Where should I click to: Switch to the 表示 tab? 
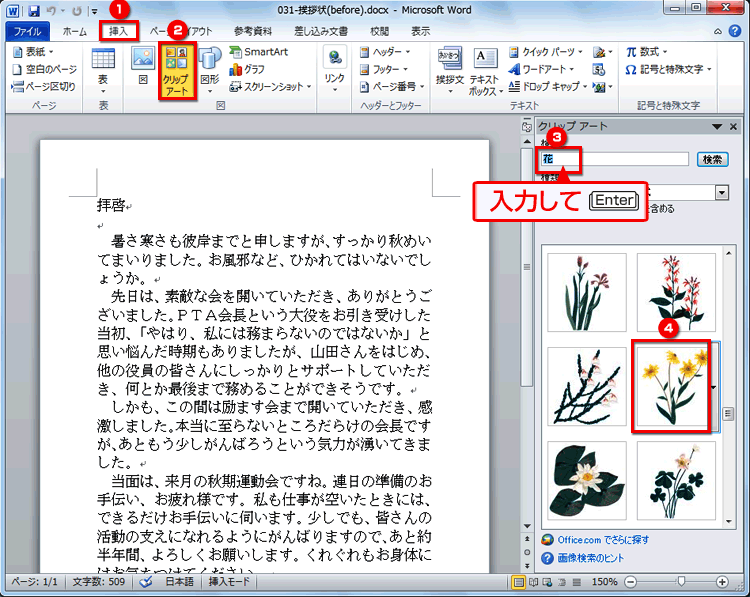[420, 32]
